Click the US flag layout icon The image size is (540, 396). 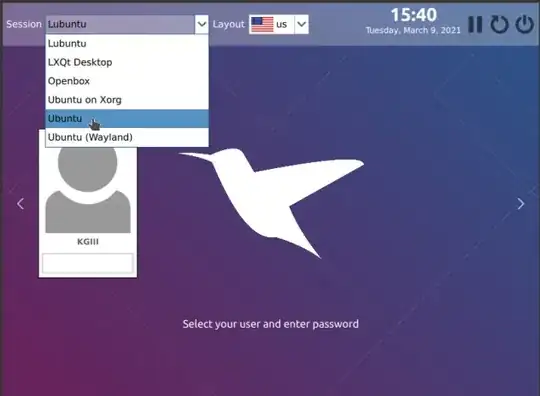point(262,24)
